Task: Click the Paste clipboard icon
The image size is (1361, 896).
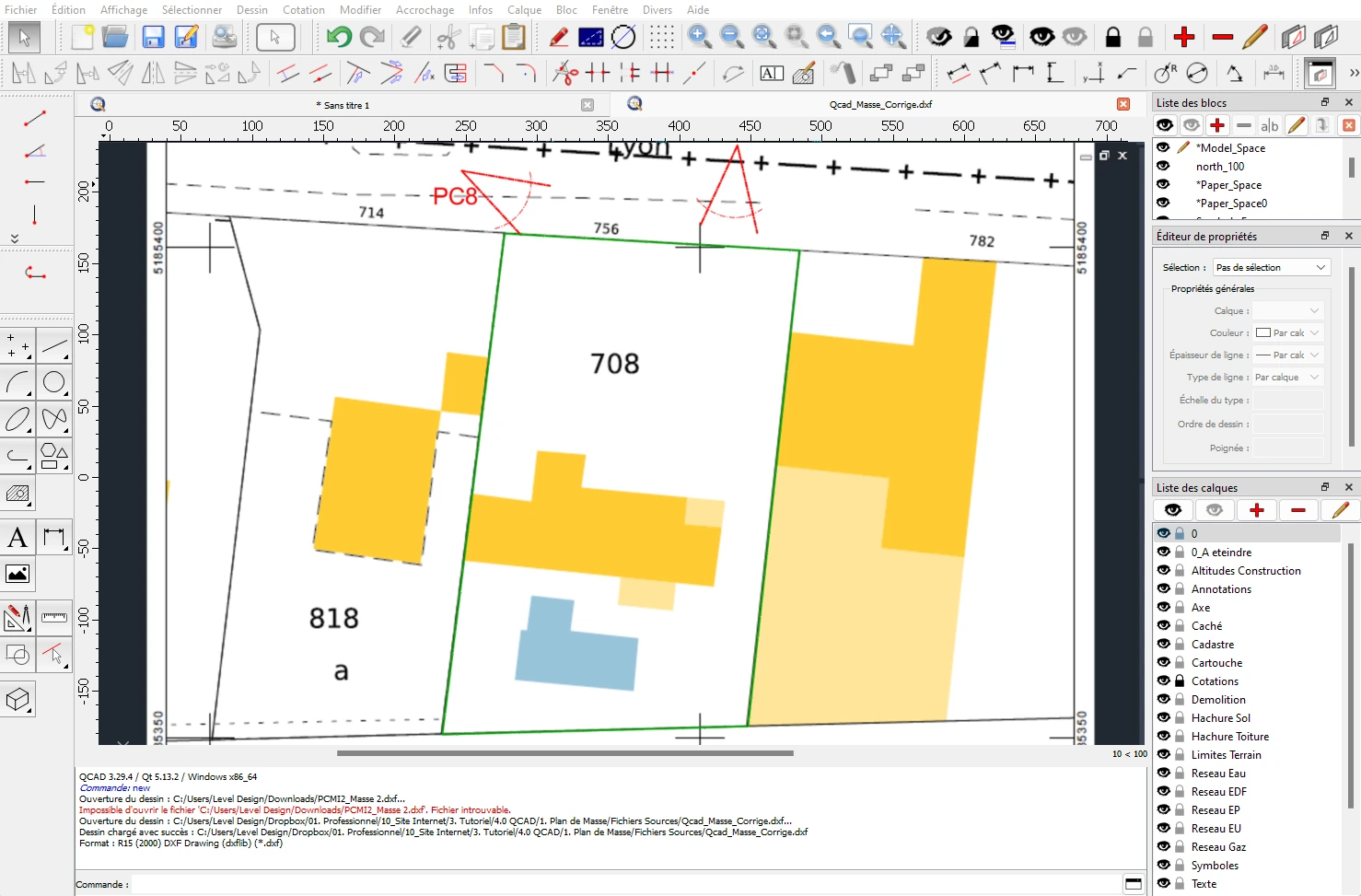Action: point(514,37)
